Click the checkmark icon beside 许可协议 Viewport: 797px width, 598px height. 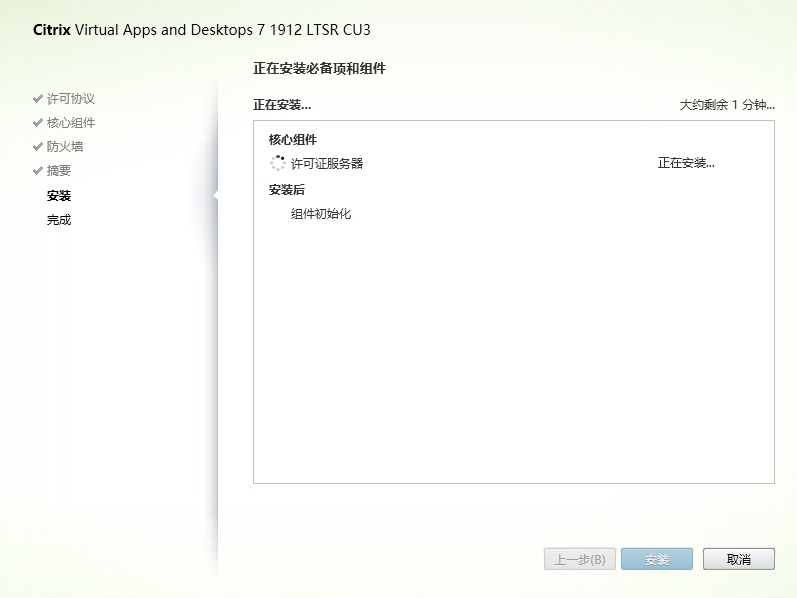[x=38, y=99]
